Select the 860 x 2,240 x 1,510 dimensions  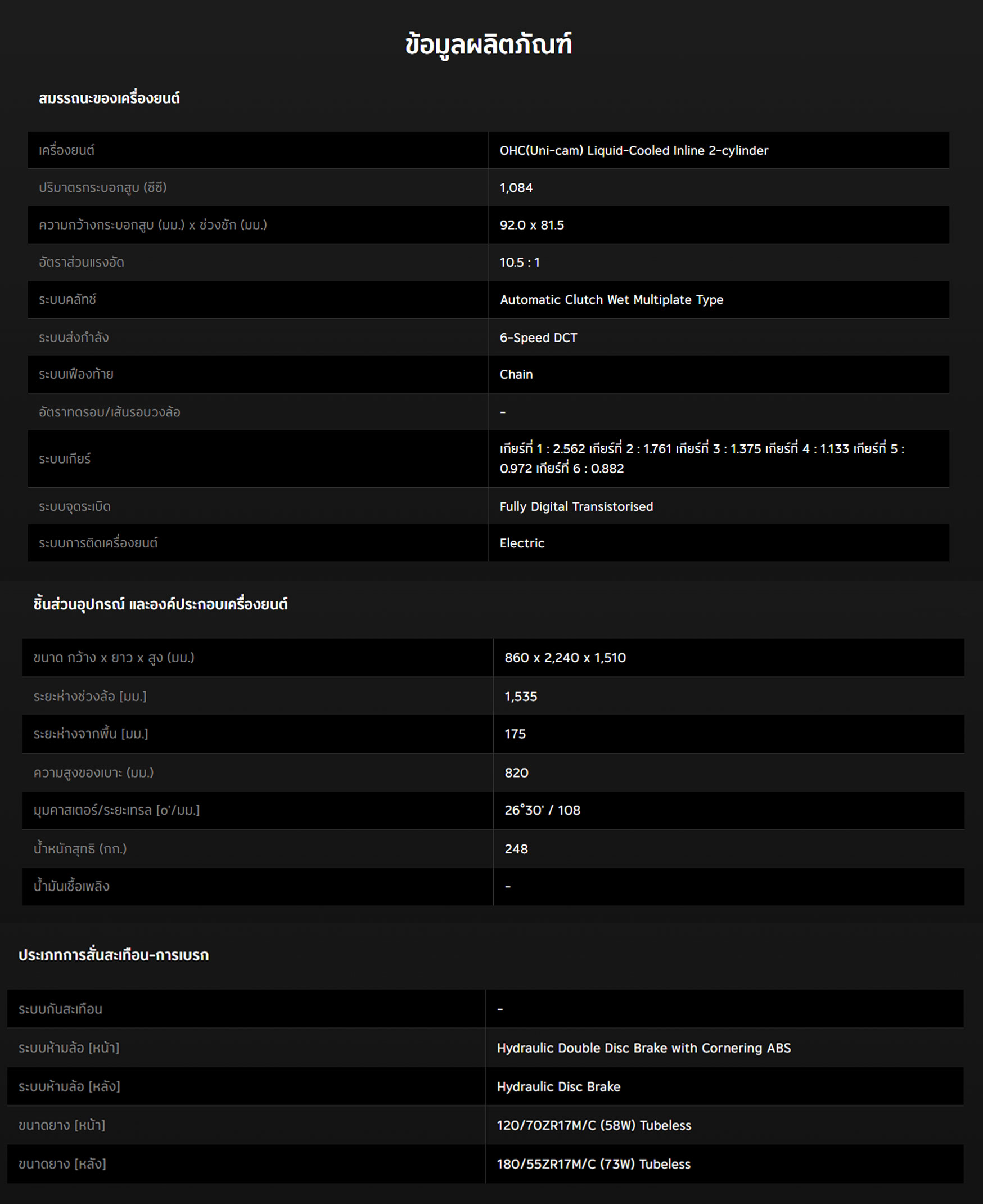[x=565, y=658]
